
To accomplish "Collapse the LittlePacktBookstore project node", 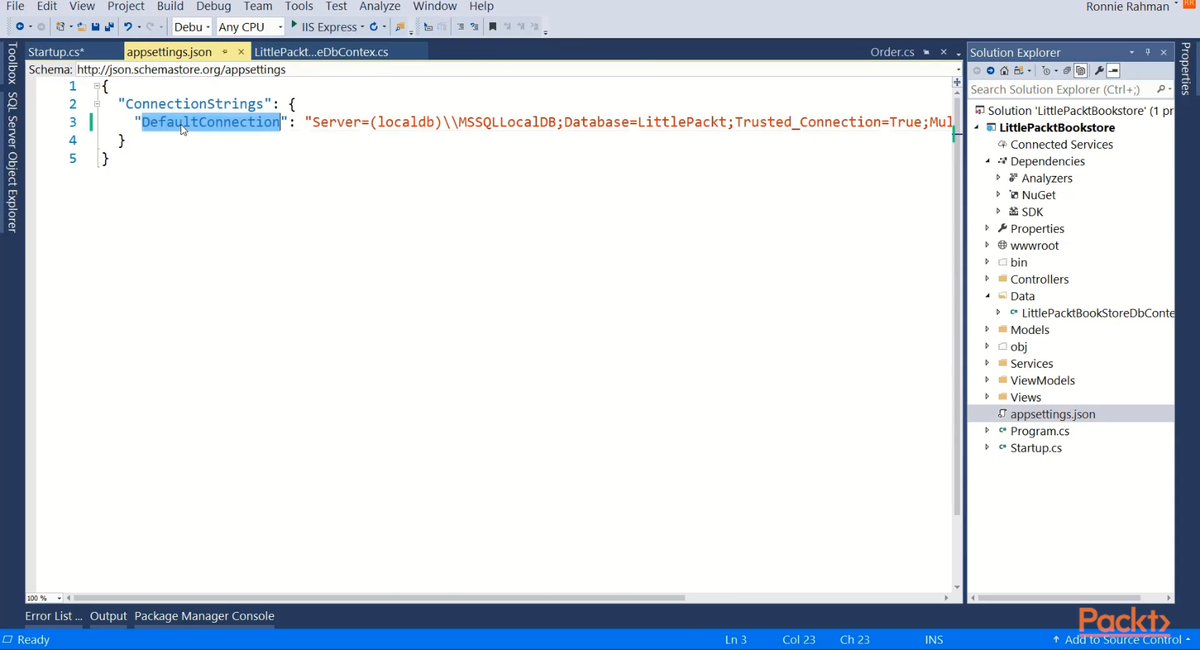I will tap(977, 127).
